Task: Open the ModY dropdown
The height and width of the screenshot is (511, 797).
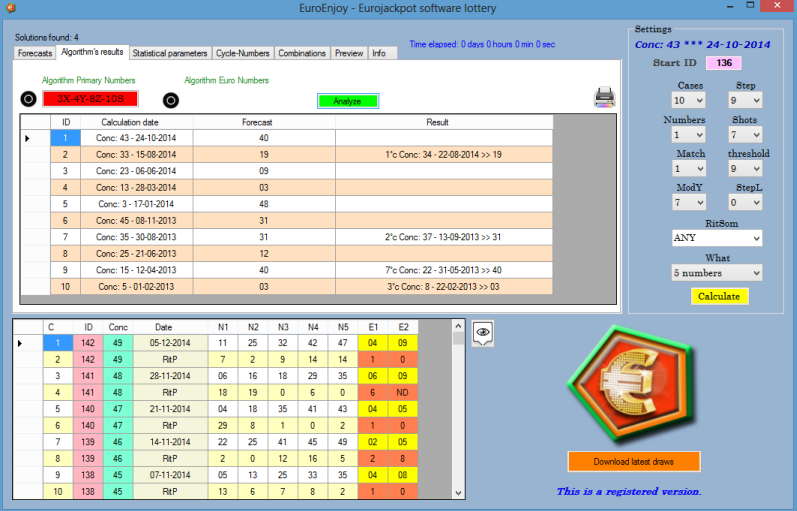Action: tap(688, 202)
